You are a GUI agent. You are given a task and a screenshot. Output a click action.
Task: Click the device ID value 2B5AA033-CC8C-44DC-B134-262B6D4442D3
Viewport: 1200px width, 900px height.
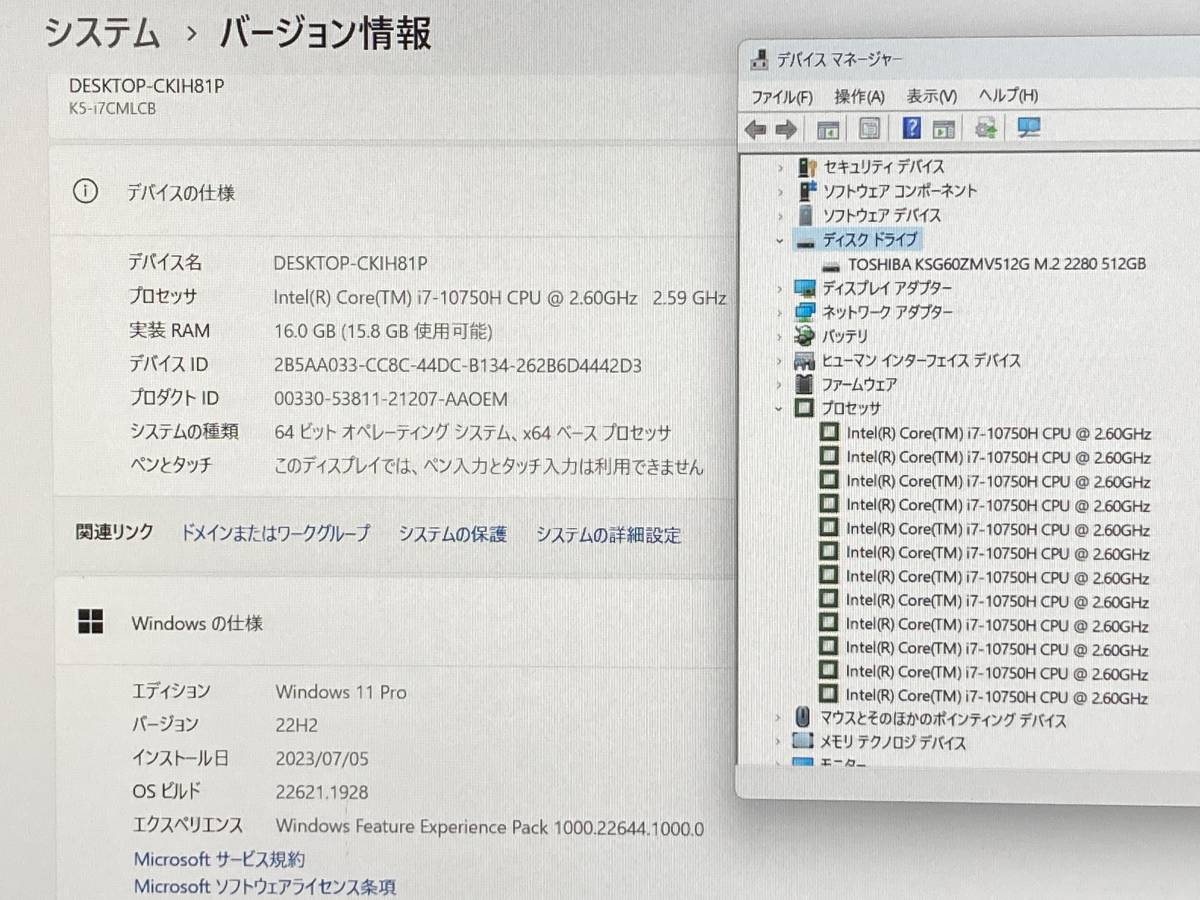tap(458, 365)
